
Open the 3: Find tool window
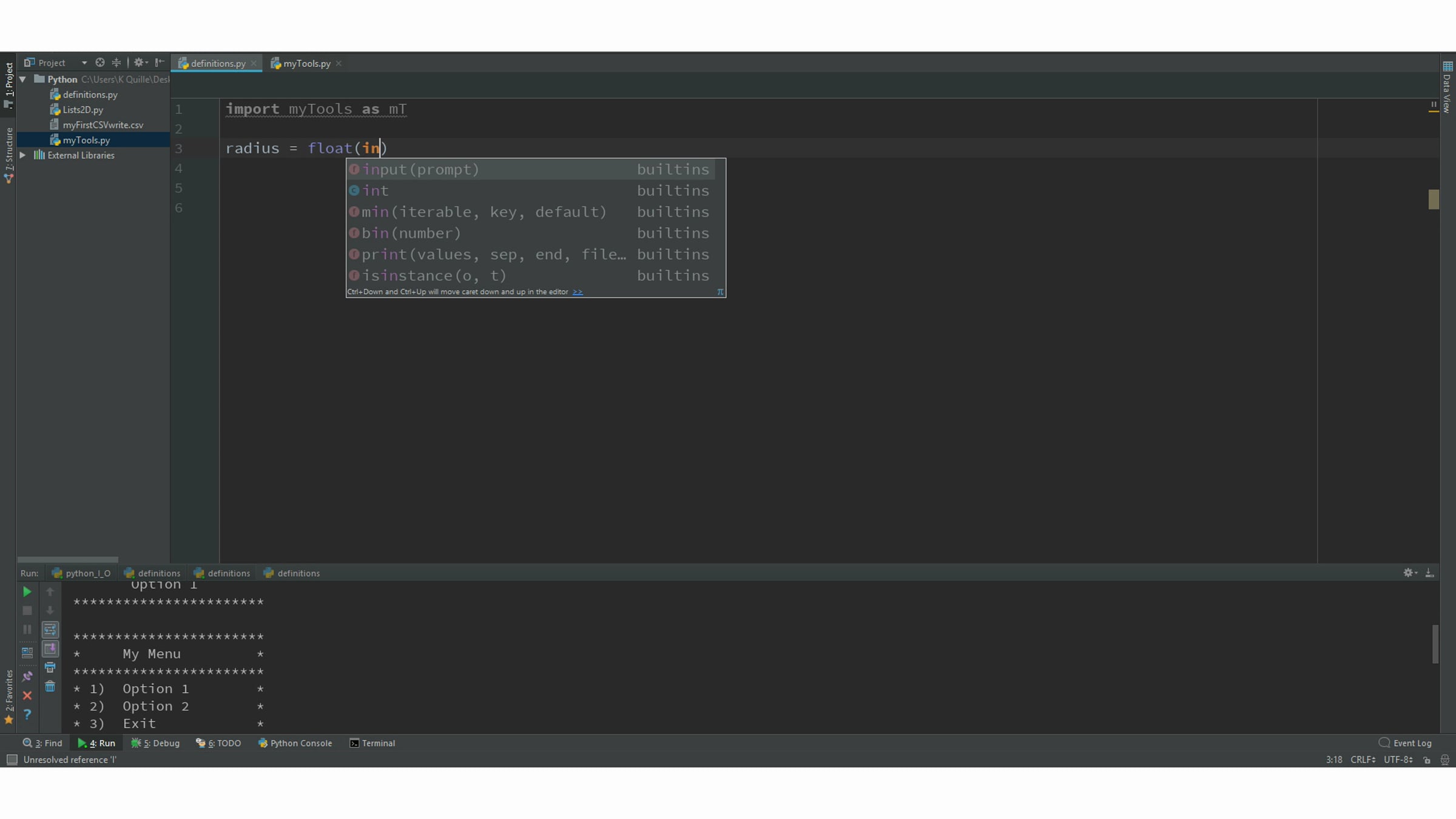tap(42, 743)
